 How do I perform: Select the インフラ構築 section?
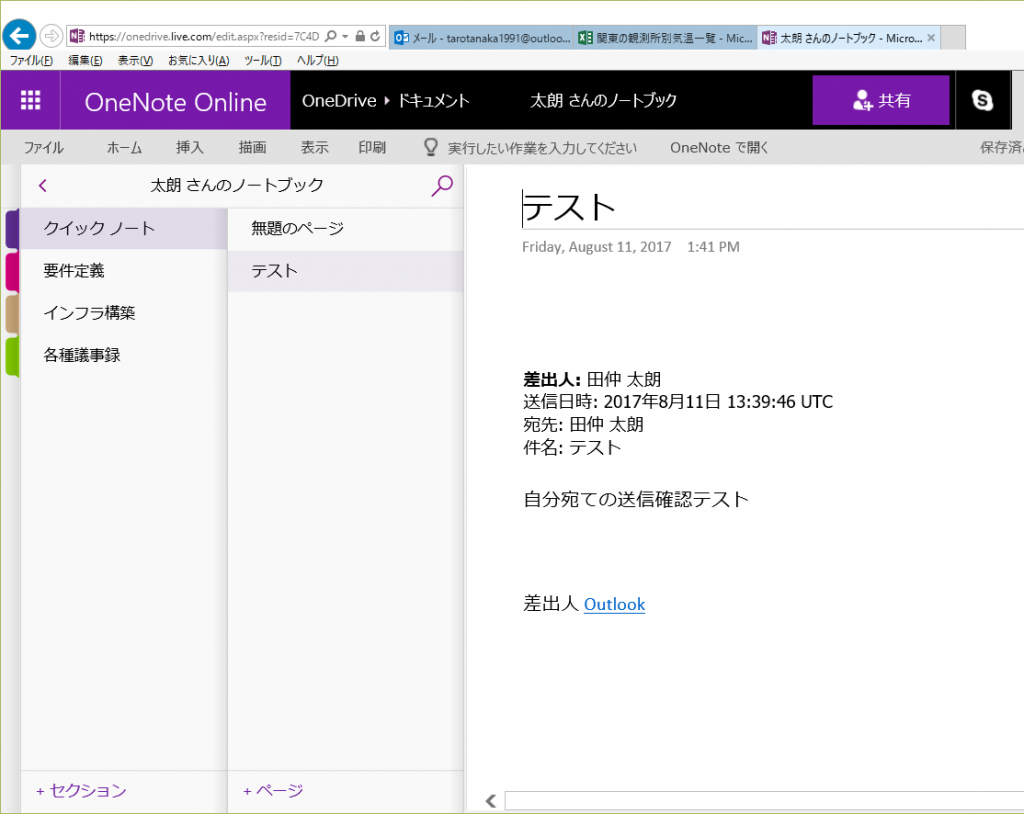coord(123,314)
